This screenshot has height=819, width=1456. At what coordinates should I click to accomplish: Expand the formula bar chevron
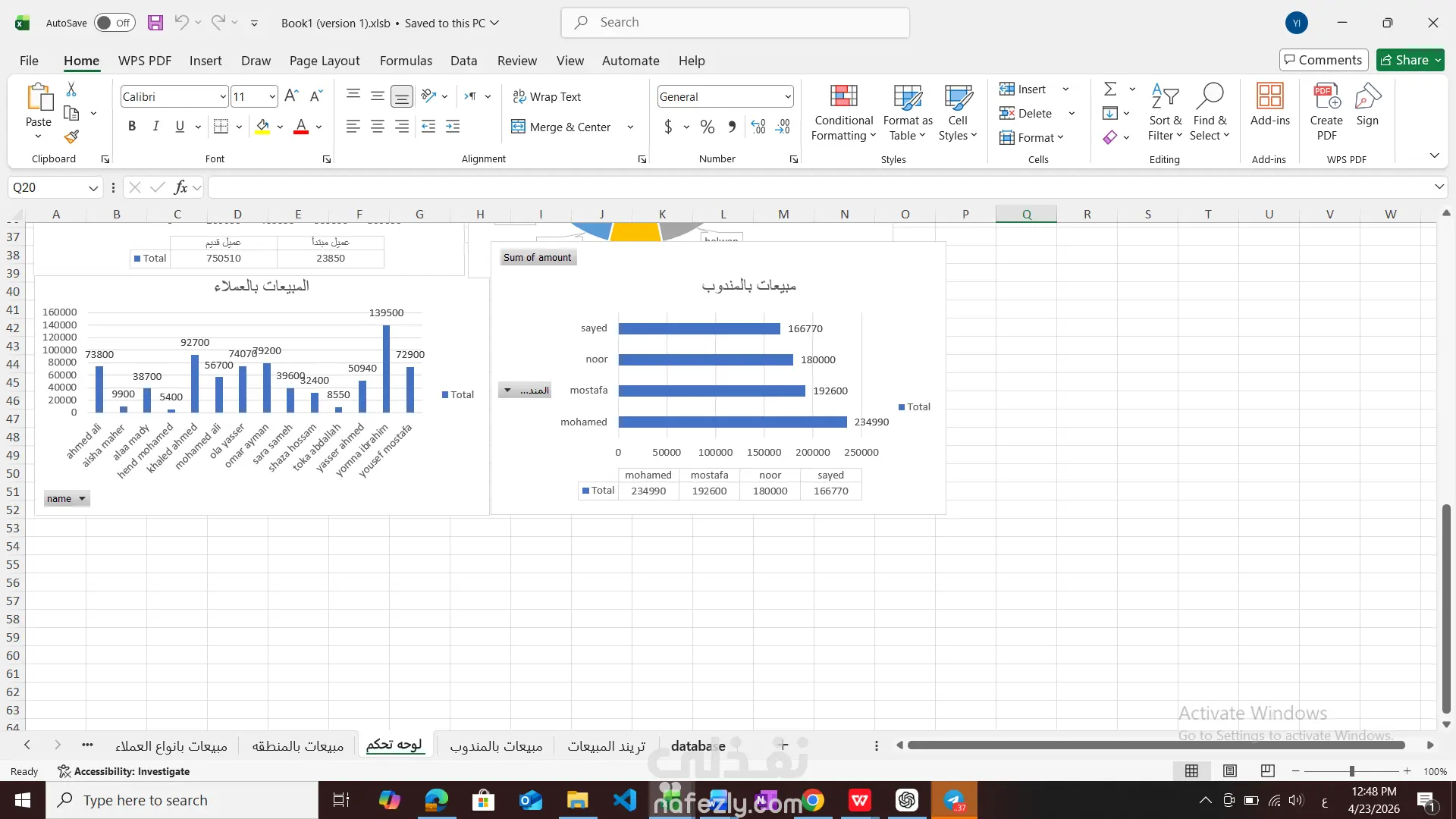(1439, 187)
